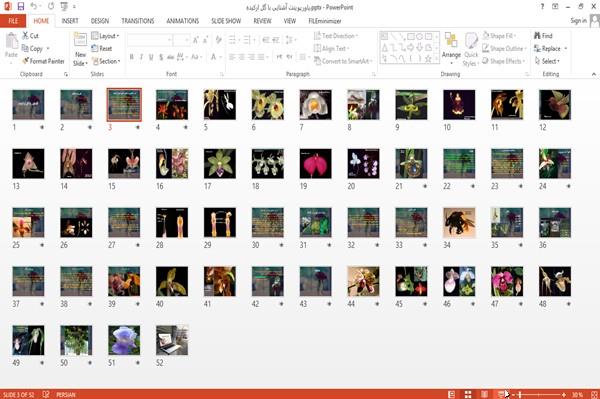
Task: Click the Save icon in Quick Access Toolbar
Action: (21, 6)
